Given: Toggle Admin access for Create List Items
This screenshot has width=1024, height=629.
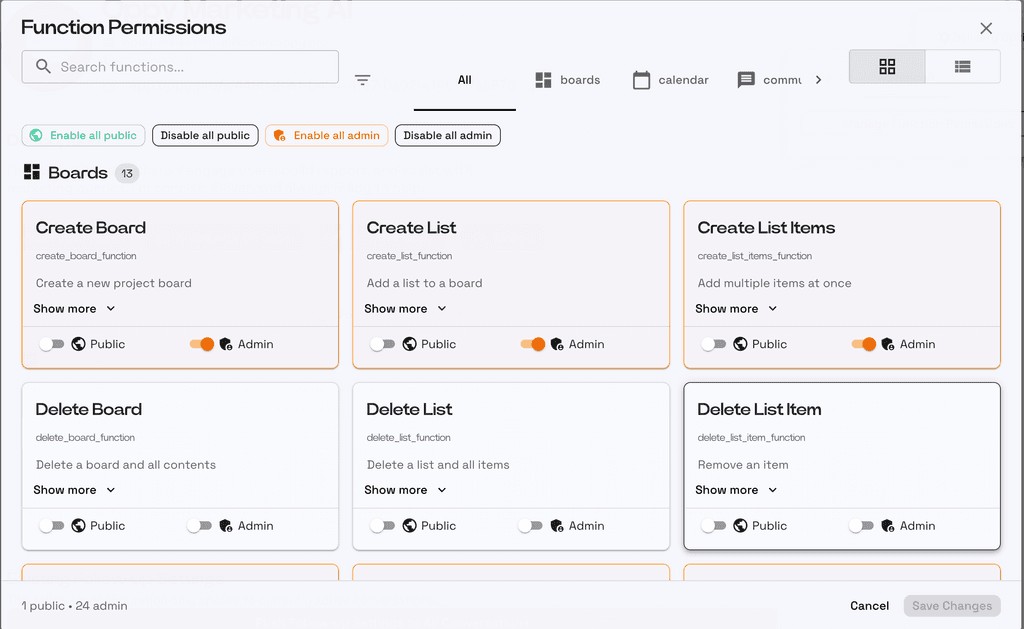Looking at the screenshot, I should point(864,344).
